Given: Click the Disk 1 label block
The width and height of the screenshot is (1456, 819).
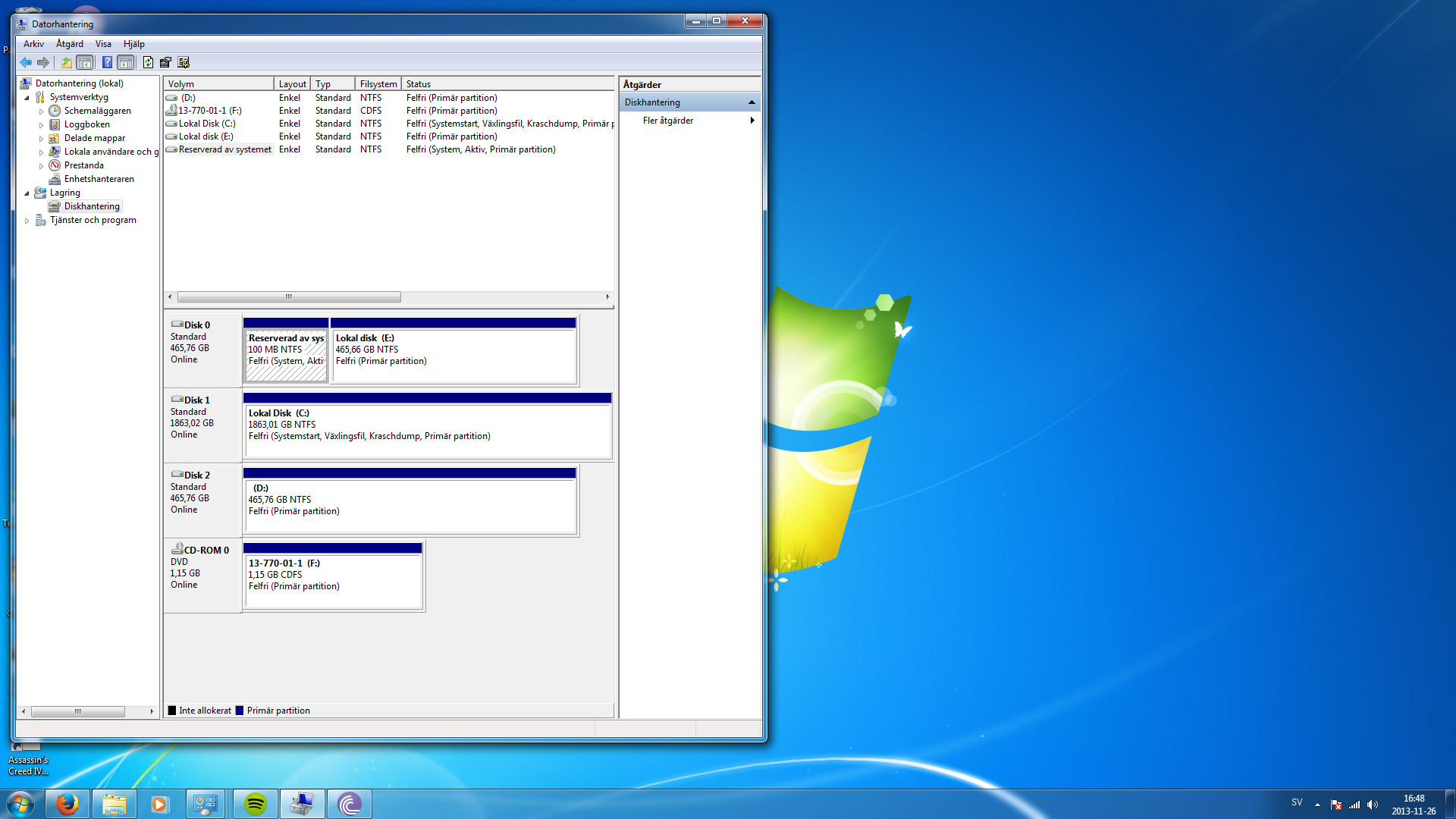Looking at the screenshot, I should coord(202,425).
